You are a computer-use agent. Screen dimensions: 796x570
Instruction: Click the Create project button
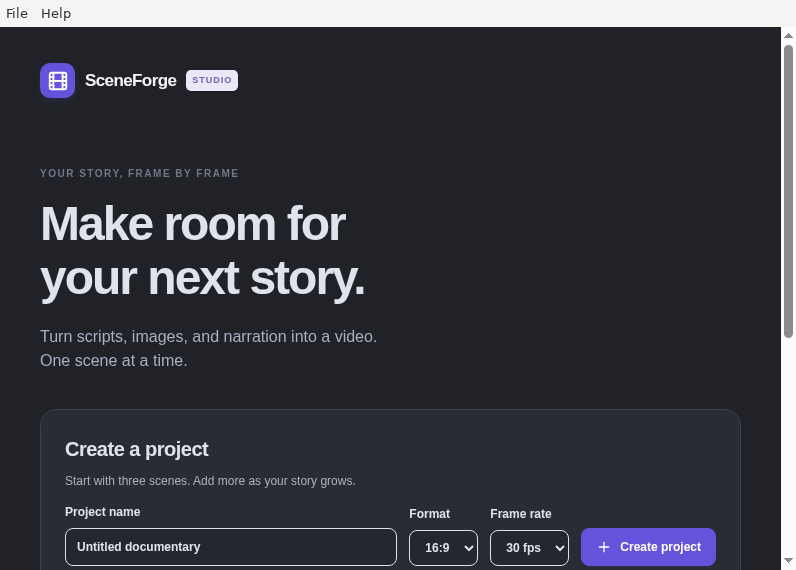[x=648, y=547]
